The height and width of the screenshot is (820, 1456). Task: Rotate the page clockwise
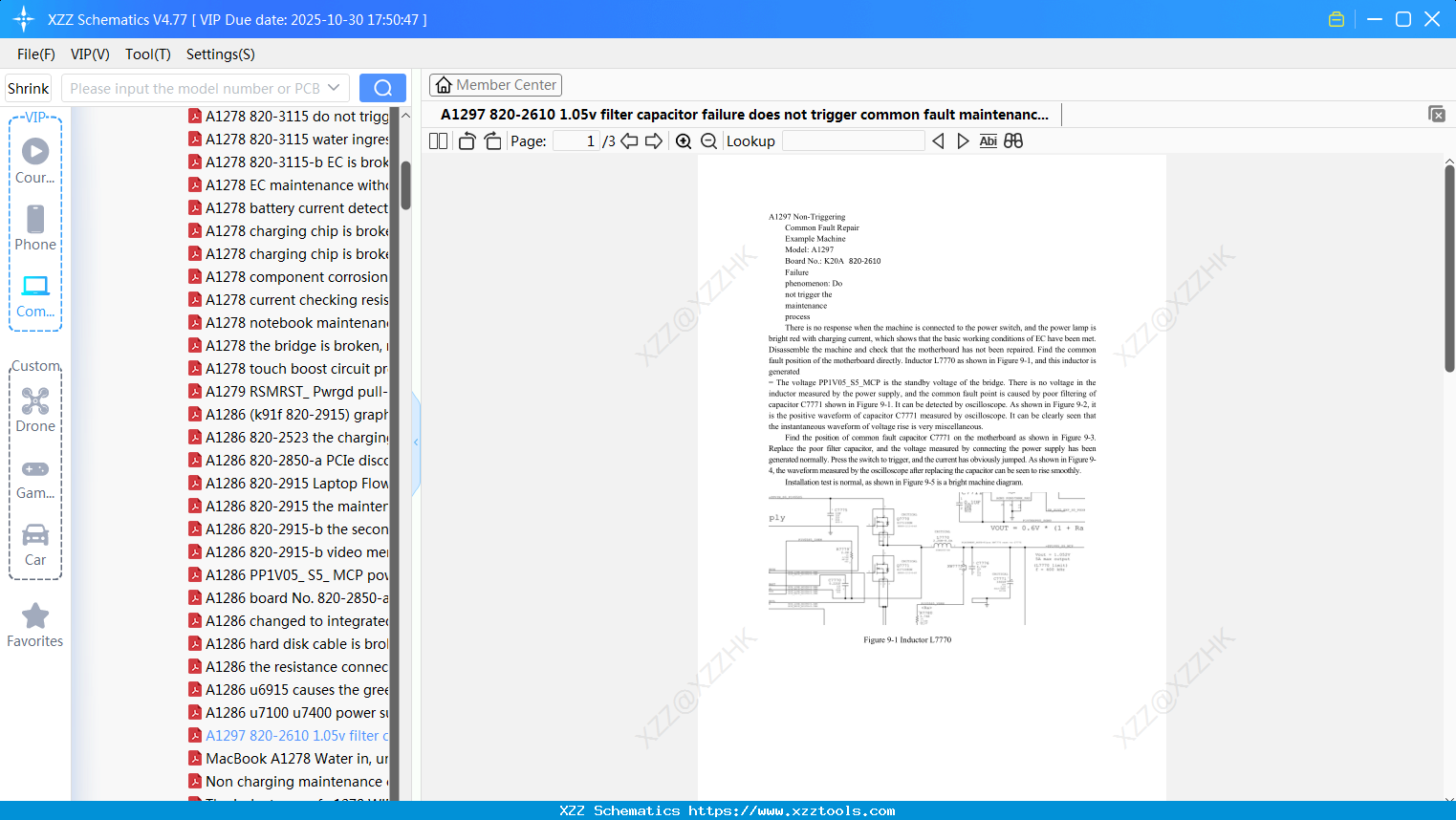(492, 140)
